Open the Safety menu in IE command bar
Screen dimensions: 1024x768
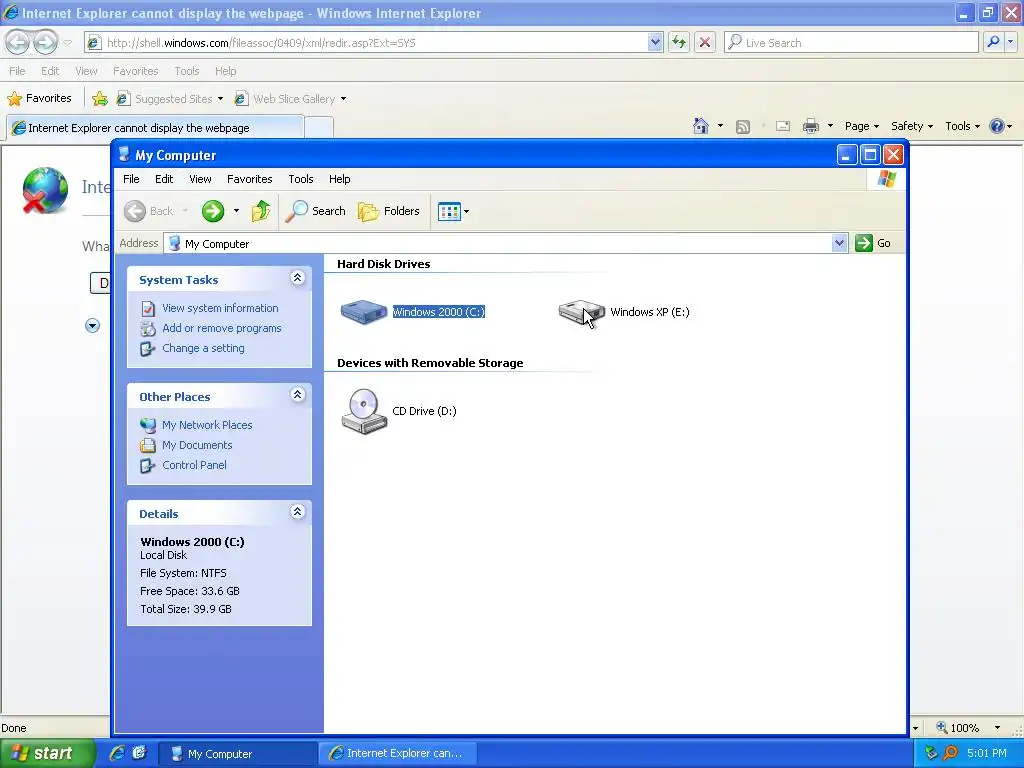(x=912, y=126)
